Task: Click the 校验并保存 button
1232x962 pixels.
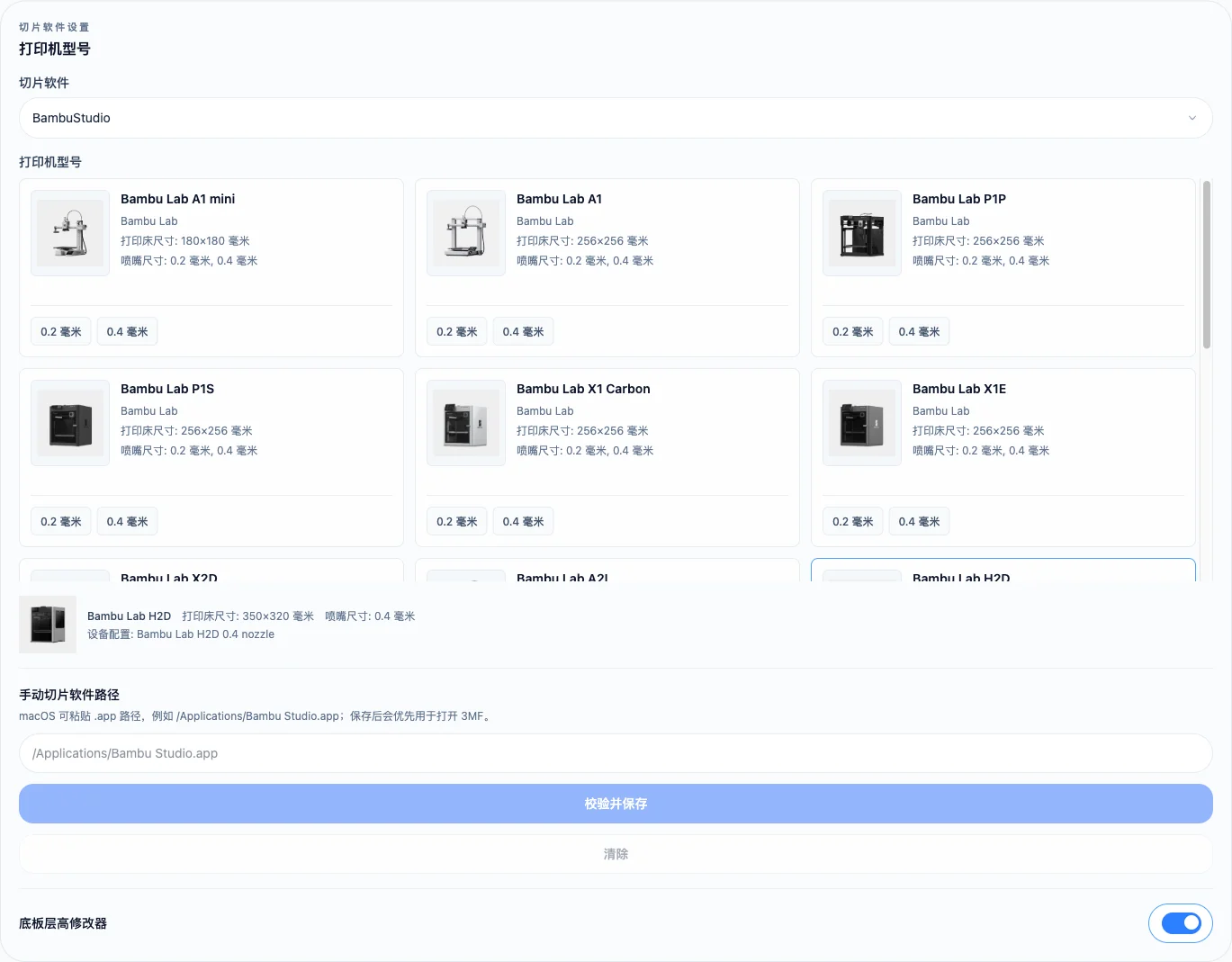Action: point(616,804)
